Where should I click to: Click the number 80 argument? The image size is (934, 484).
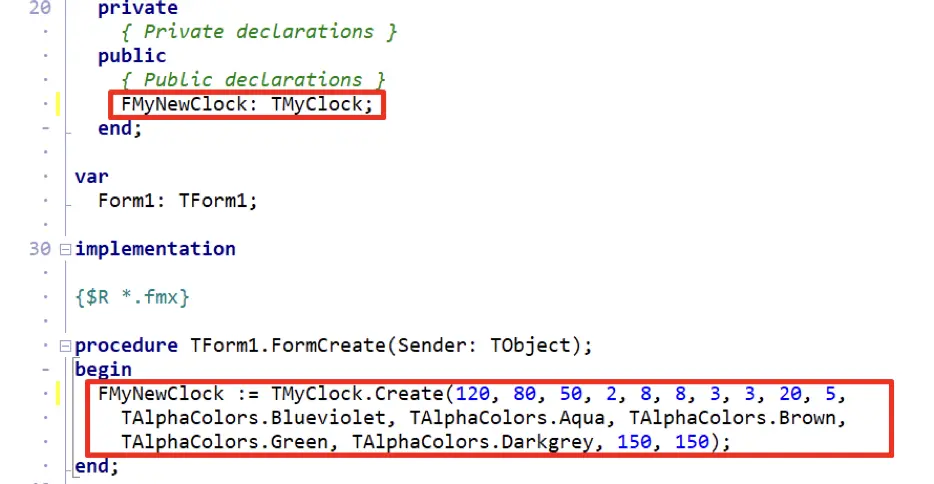click(x=524, y=394)
